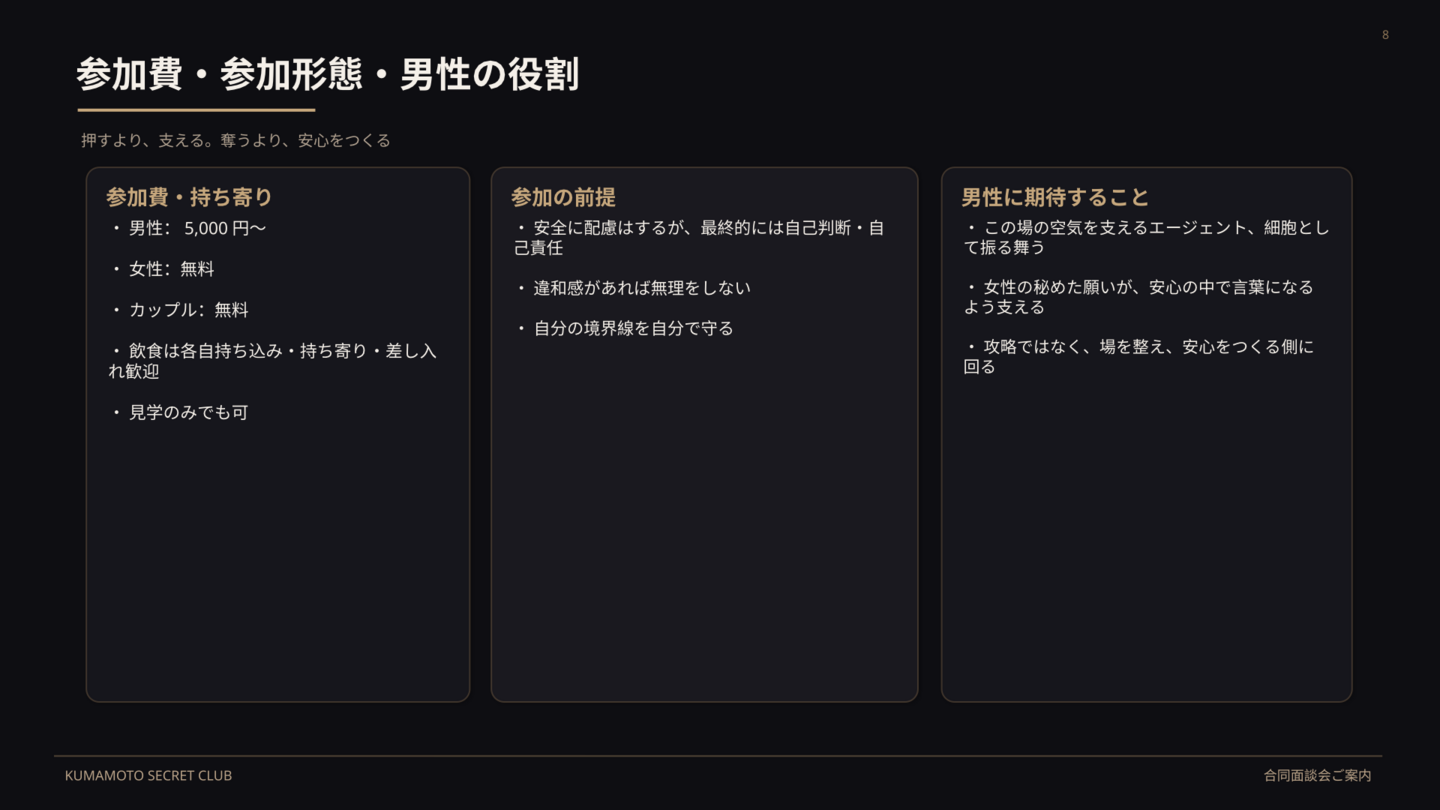Click the slide page number 8
The width and height of the screenshot is (1440, 810).
(1385, 35)
